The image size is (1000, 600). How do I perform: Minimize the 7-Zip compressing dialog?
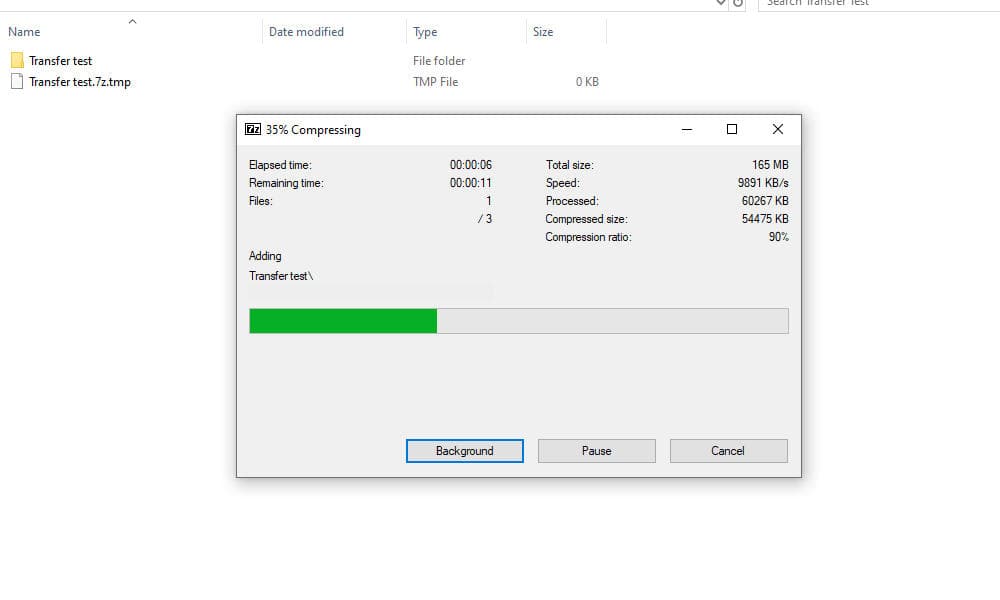click(x=687, y=129)
